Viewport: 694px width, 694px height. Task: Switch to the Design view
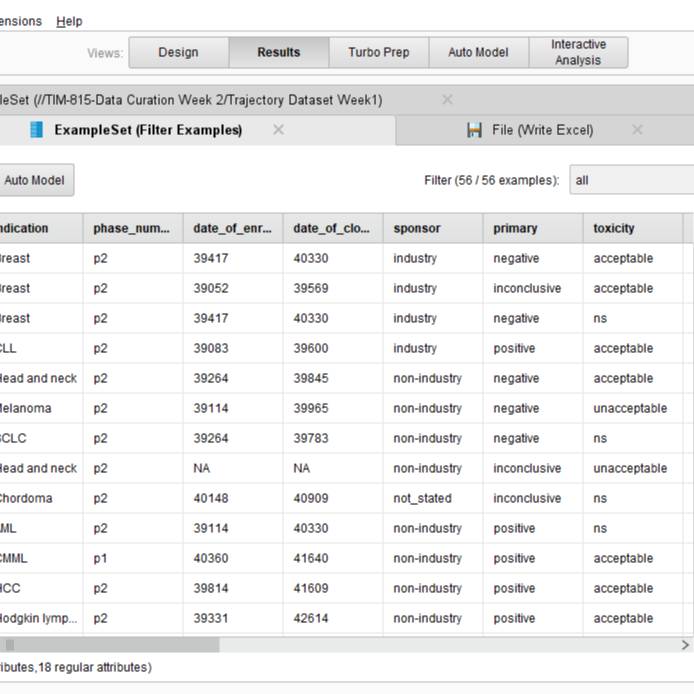click(178, 52)
